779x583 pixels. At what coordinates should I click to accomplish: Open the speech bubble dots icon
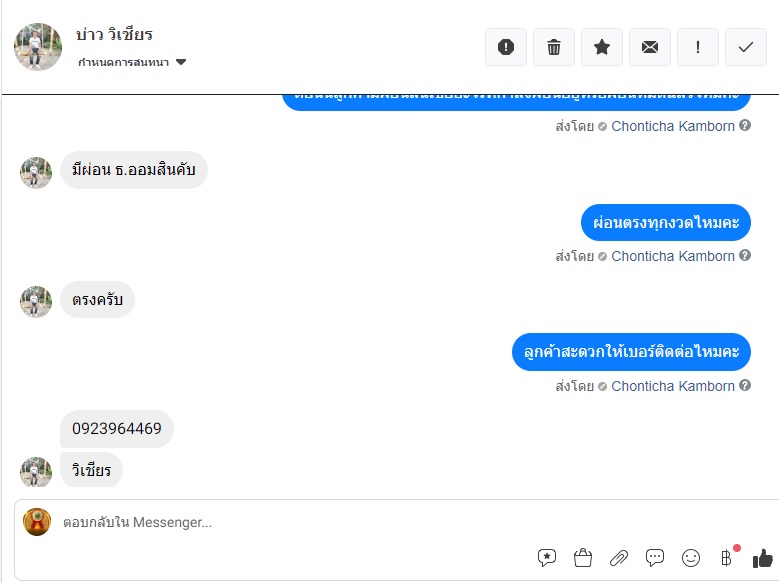pos(655,558)
